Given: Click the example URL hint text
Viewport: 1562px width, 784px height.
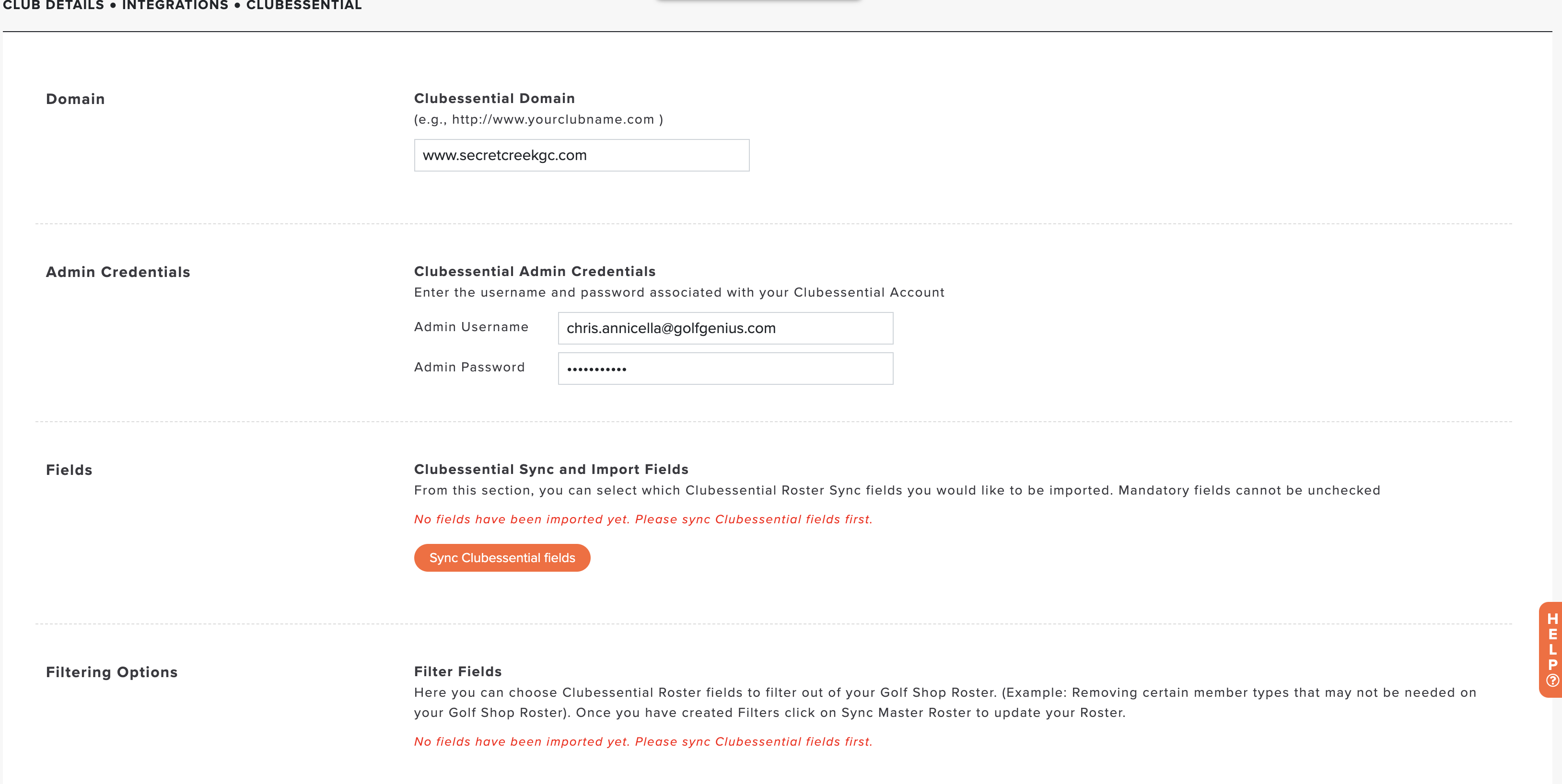Looking at the screenshot, I should (x=538, y=119).
